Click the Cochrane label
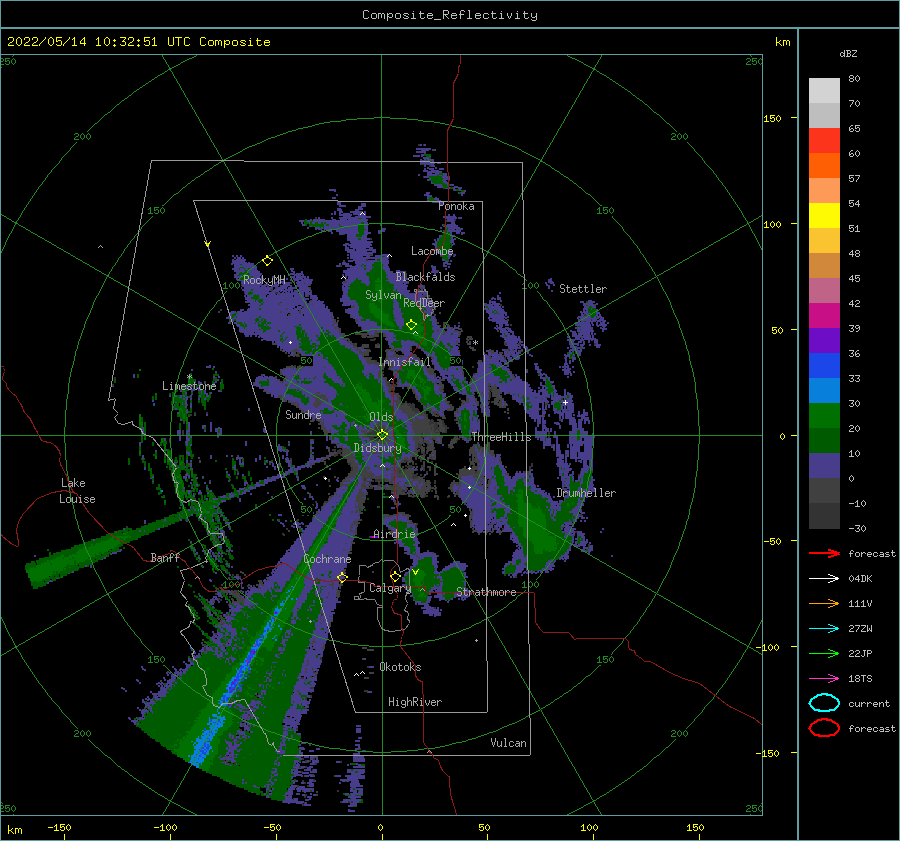 coord(327,559)
